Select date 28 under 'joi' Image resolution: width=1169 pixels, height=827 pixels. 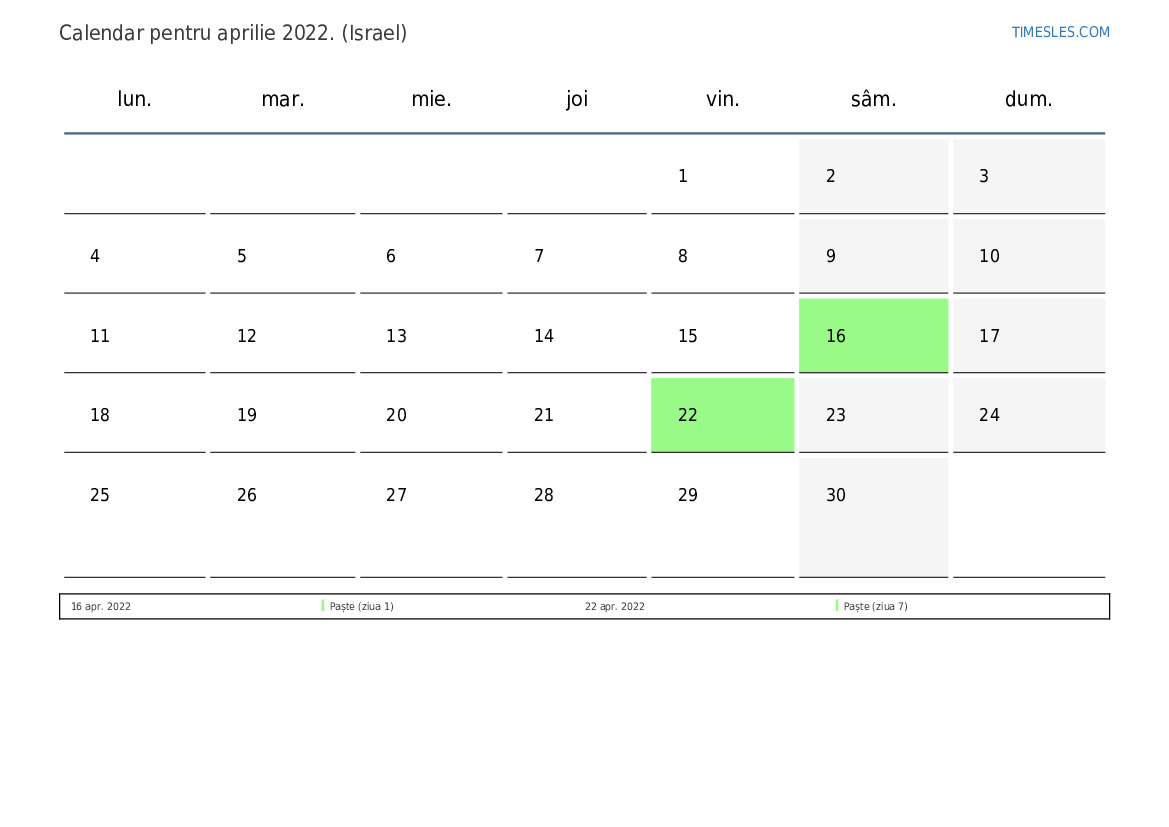click(x=543, y=495)
